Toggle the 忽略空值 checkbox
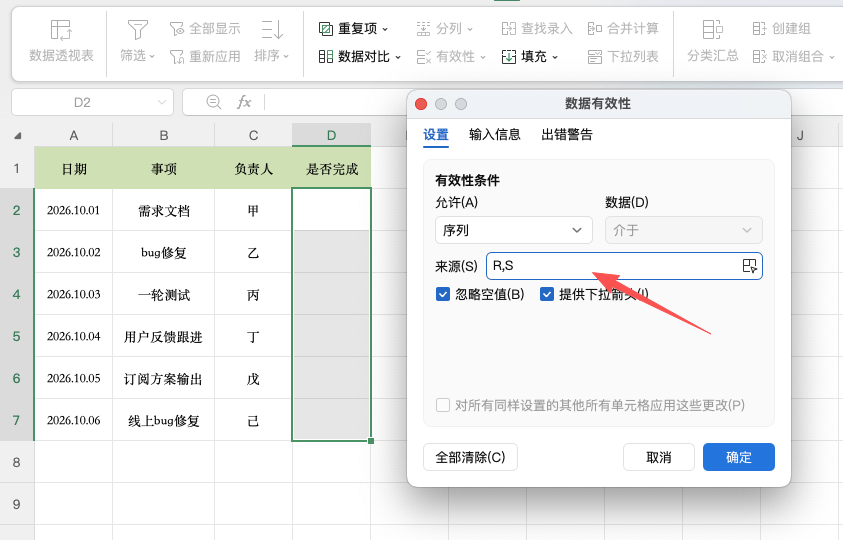843x540 pixels. coord(443,294)
